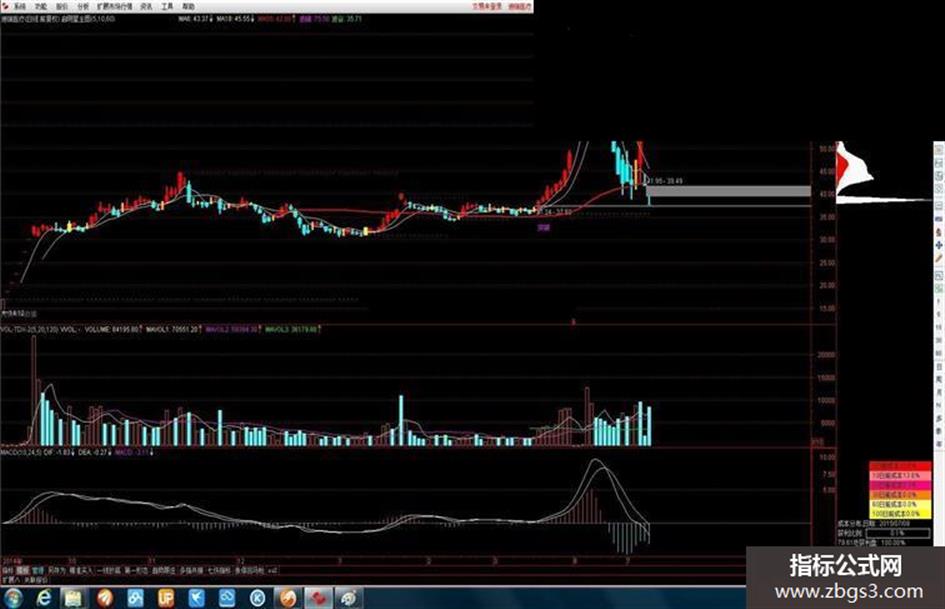Click the gray highlighted price gap bar
This screenshot has height=609, width=945.
pyautogui.click(x=729, y=191)
